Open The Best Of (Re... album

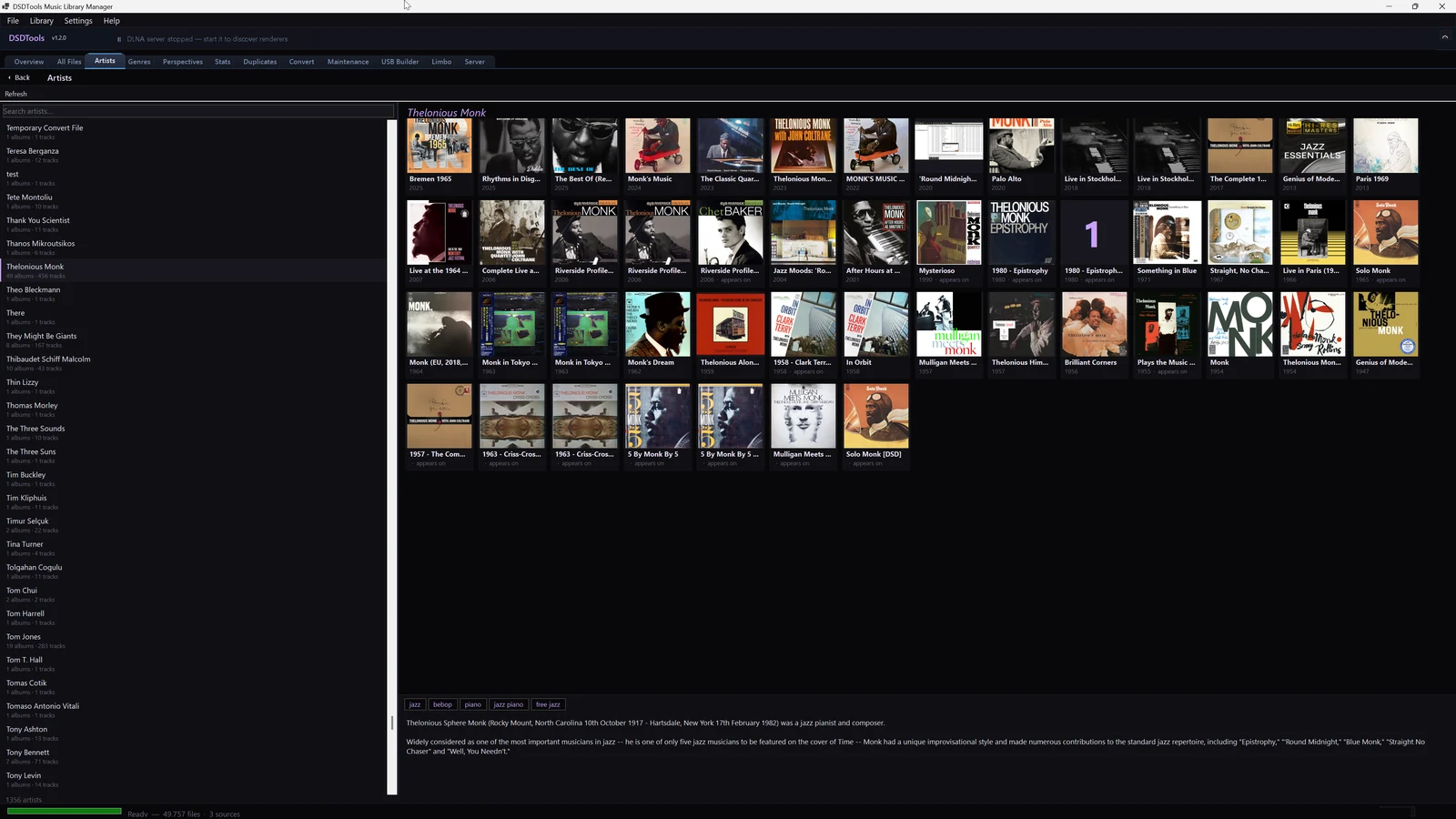(585, 155)
